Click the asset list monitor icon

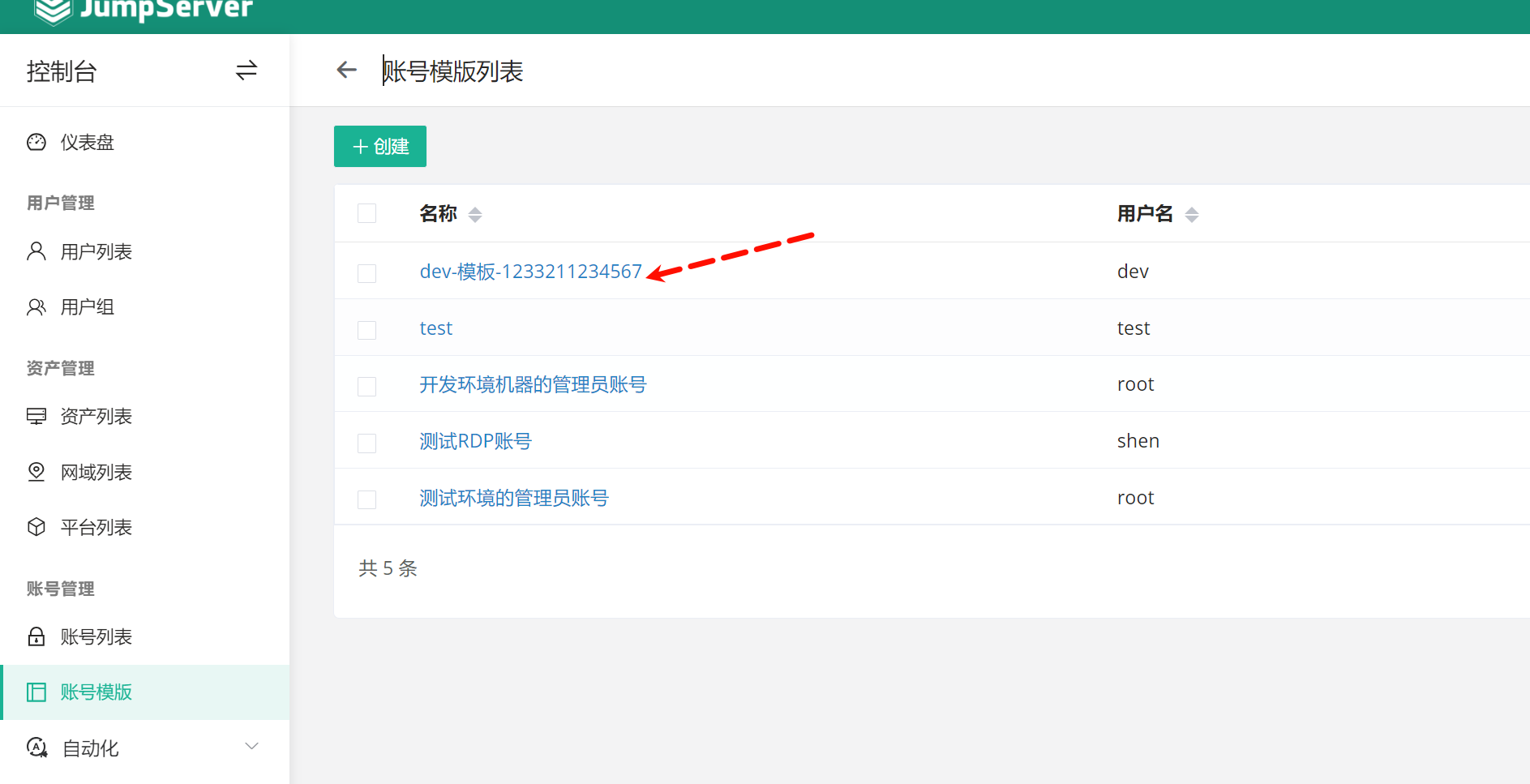36,417
